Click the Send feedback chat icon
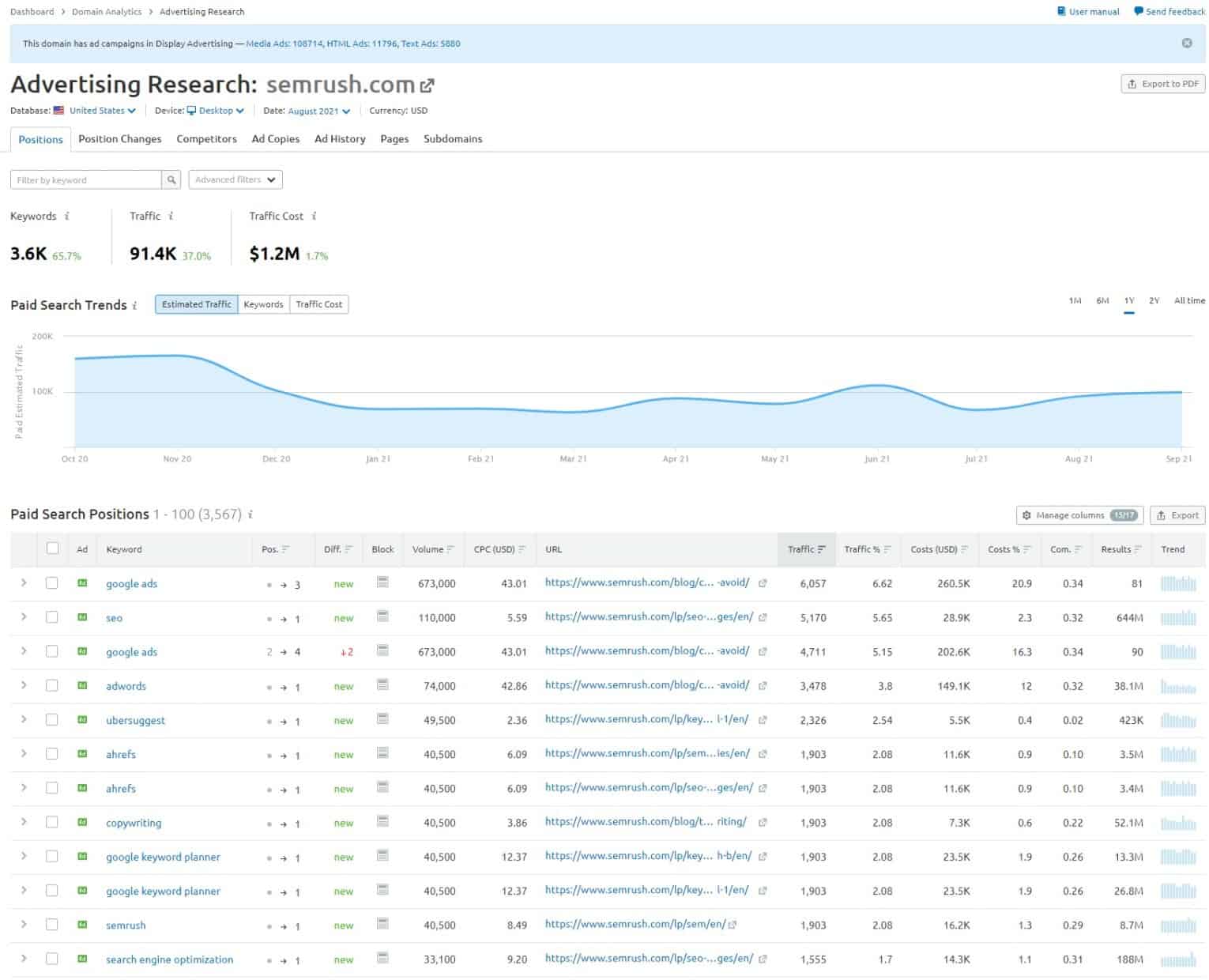This screenshot has width=1209, height=980. 1138,11
